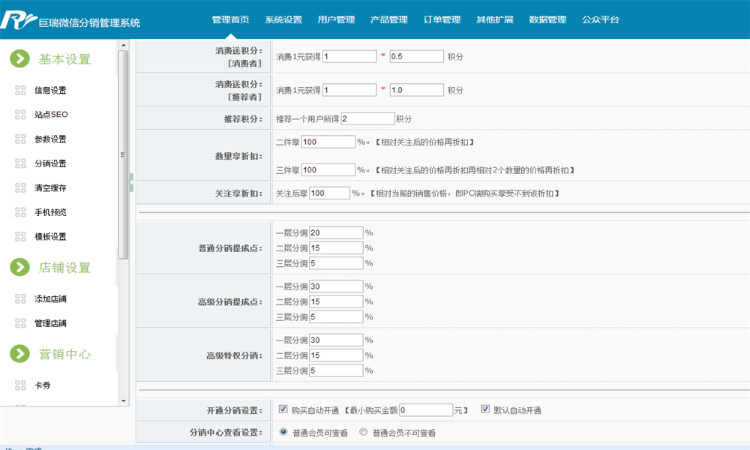Image resolution: width=750 pixels, height=450 pixels.
Task: Click the grid icon beside 管理店铺
Action: tap(21, 323)
